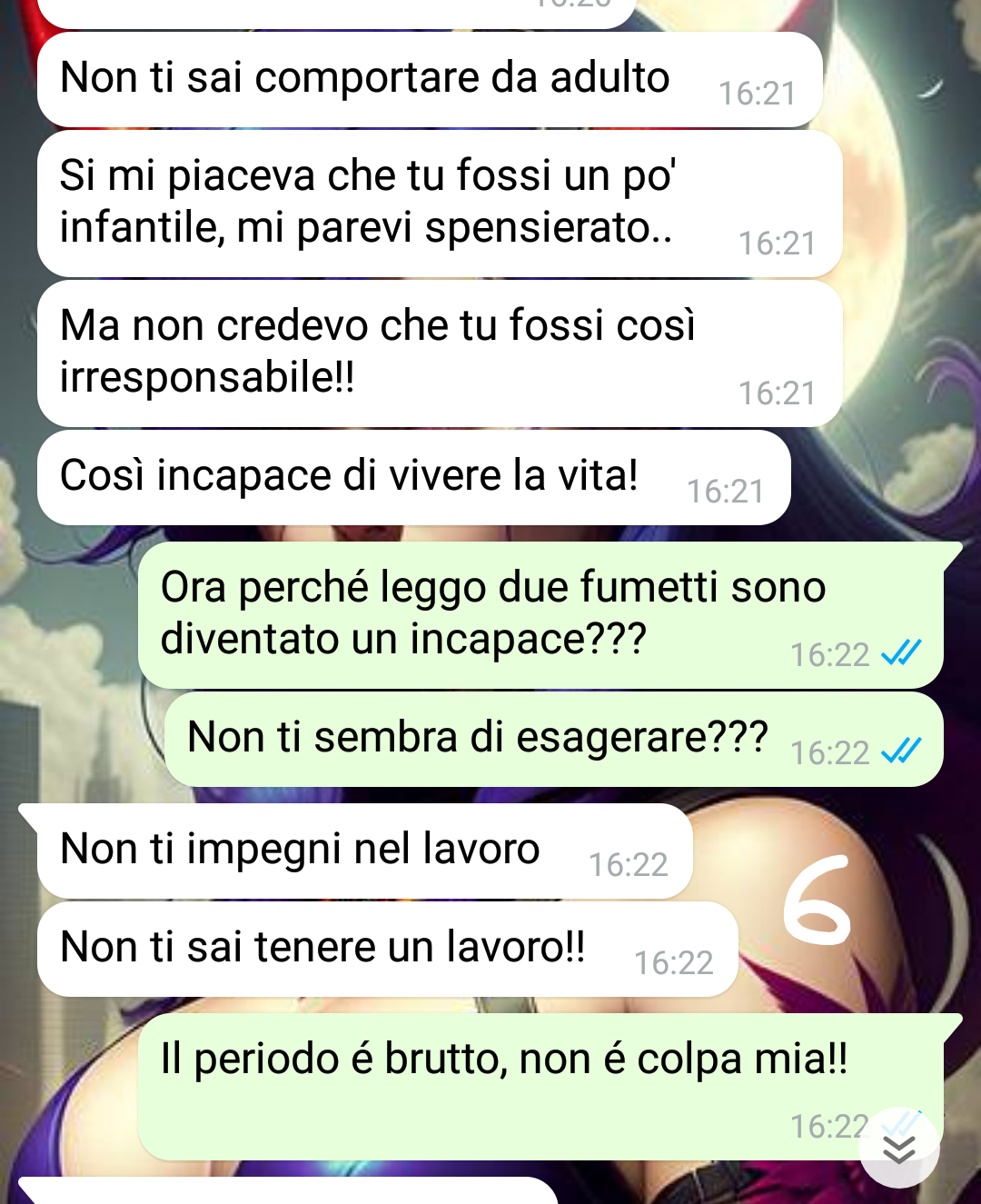Select message 'Si mi piaceva che tu fossi un po' infantile'

[440, 204]
